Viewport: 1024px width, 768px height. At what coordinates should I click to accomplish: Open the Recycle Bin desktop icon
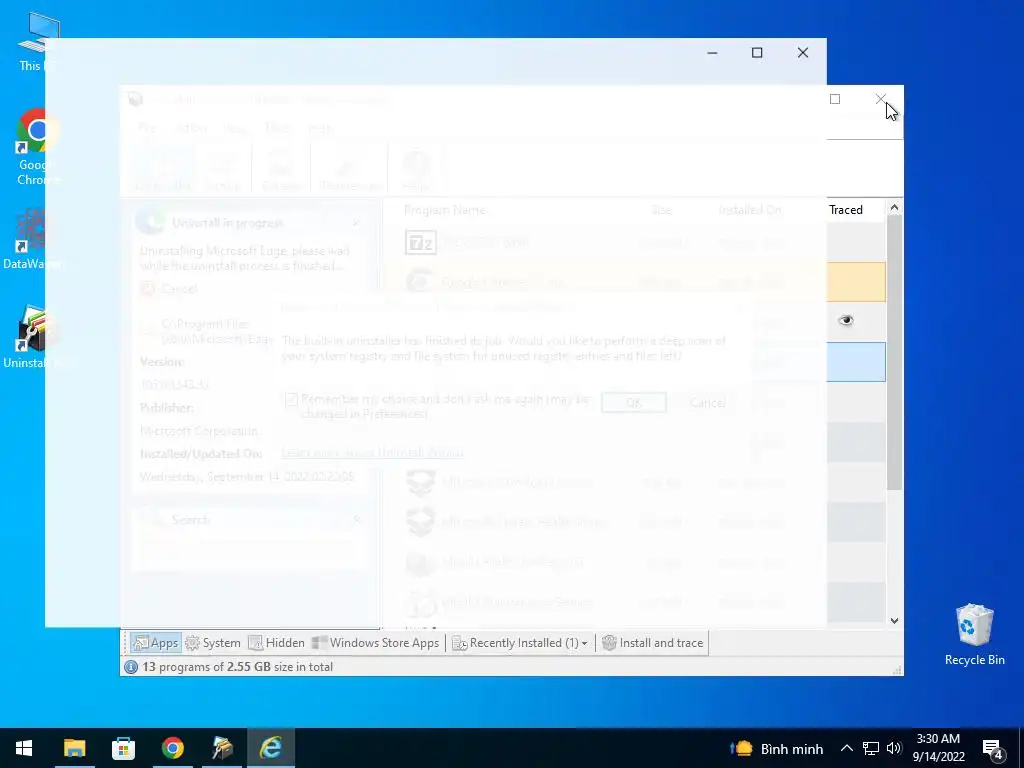[974, 635]
